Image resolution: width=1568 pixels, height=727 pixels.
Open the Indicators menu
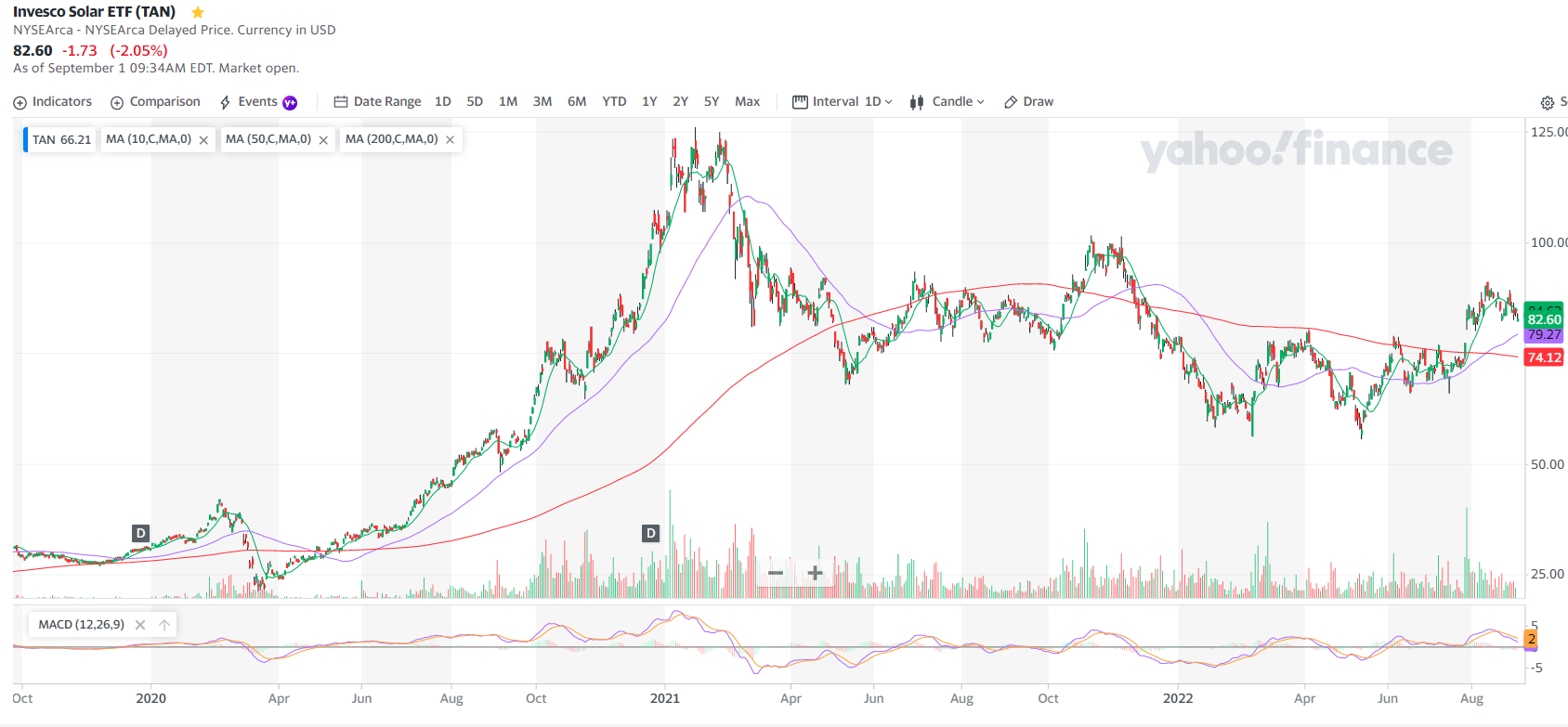[x=53, y=102]
